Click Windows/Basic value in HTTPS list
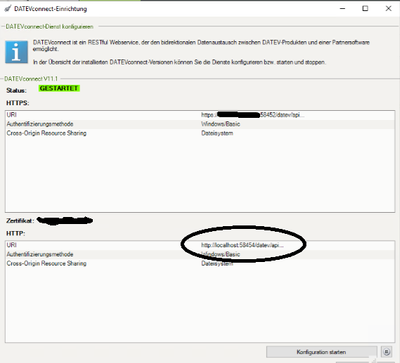Screen dimensions: 400x363 [220, 124]
